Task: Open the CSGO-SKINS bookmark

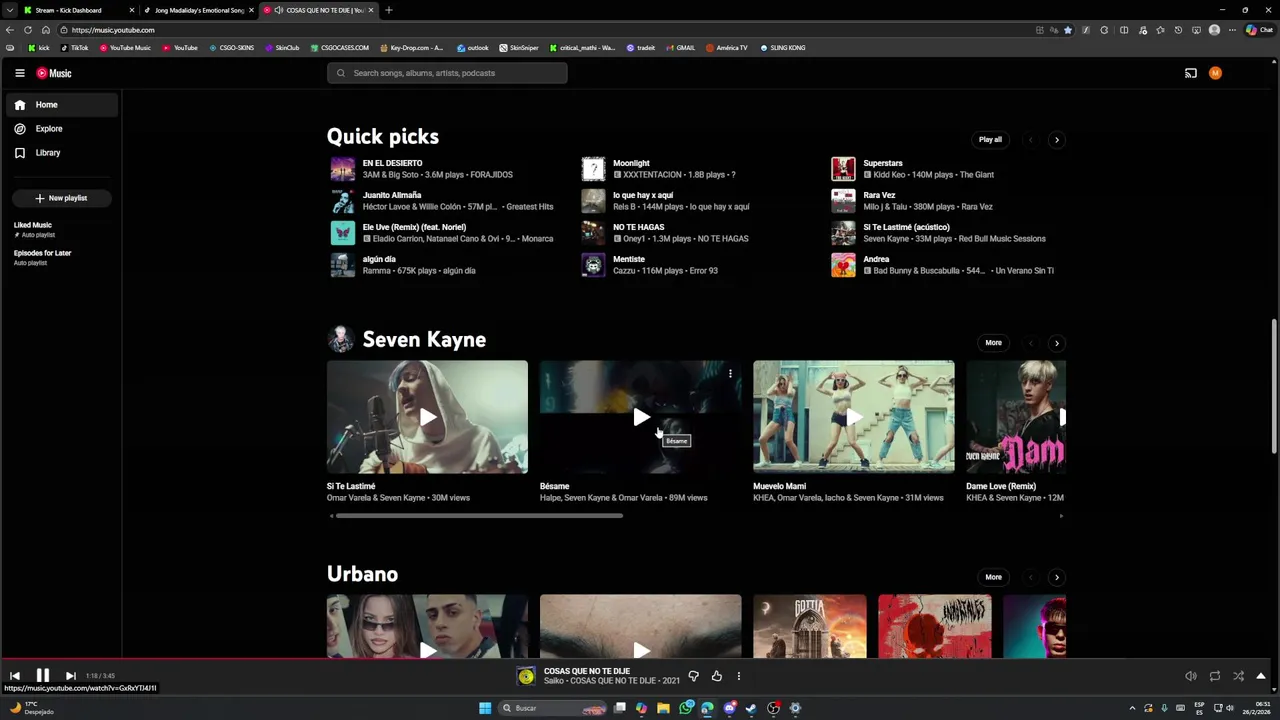Action: coord(232,48)
